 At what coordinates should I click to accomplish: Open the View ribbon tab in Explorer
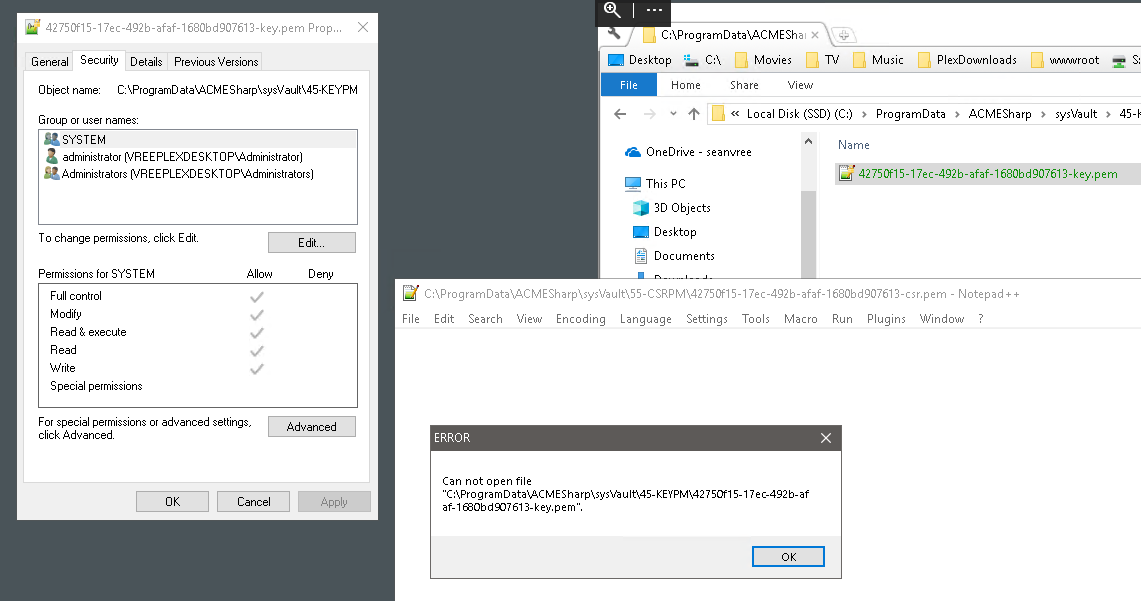(x=800, y=85)
